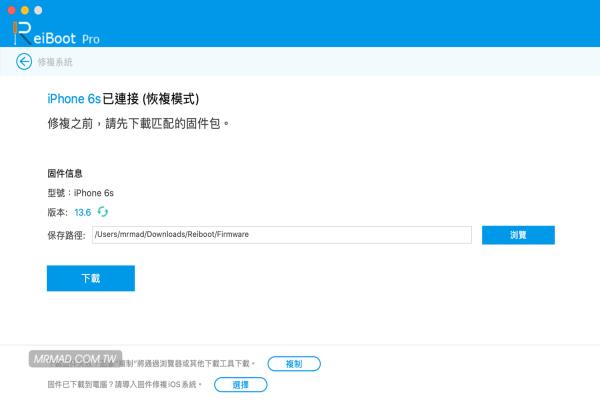Click the 保存路徑 save path field

282,235
